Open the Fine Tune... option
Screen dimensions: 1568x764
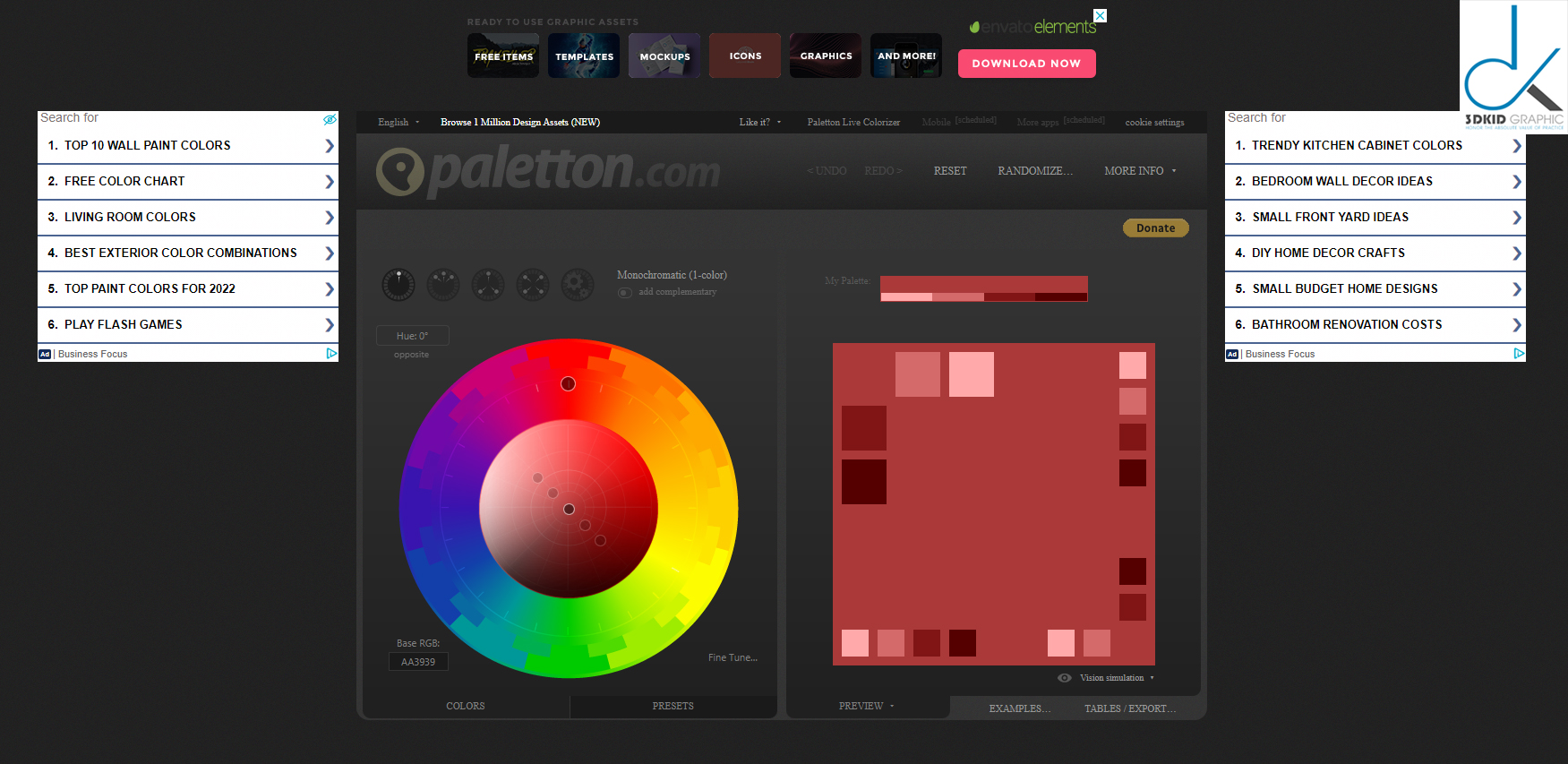pos(733,657)
